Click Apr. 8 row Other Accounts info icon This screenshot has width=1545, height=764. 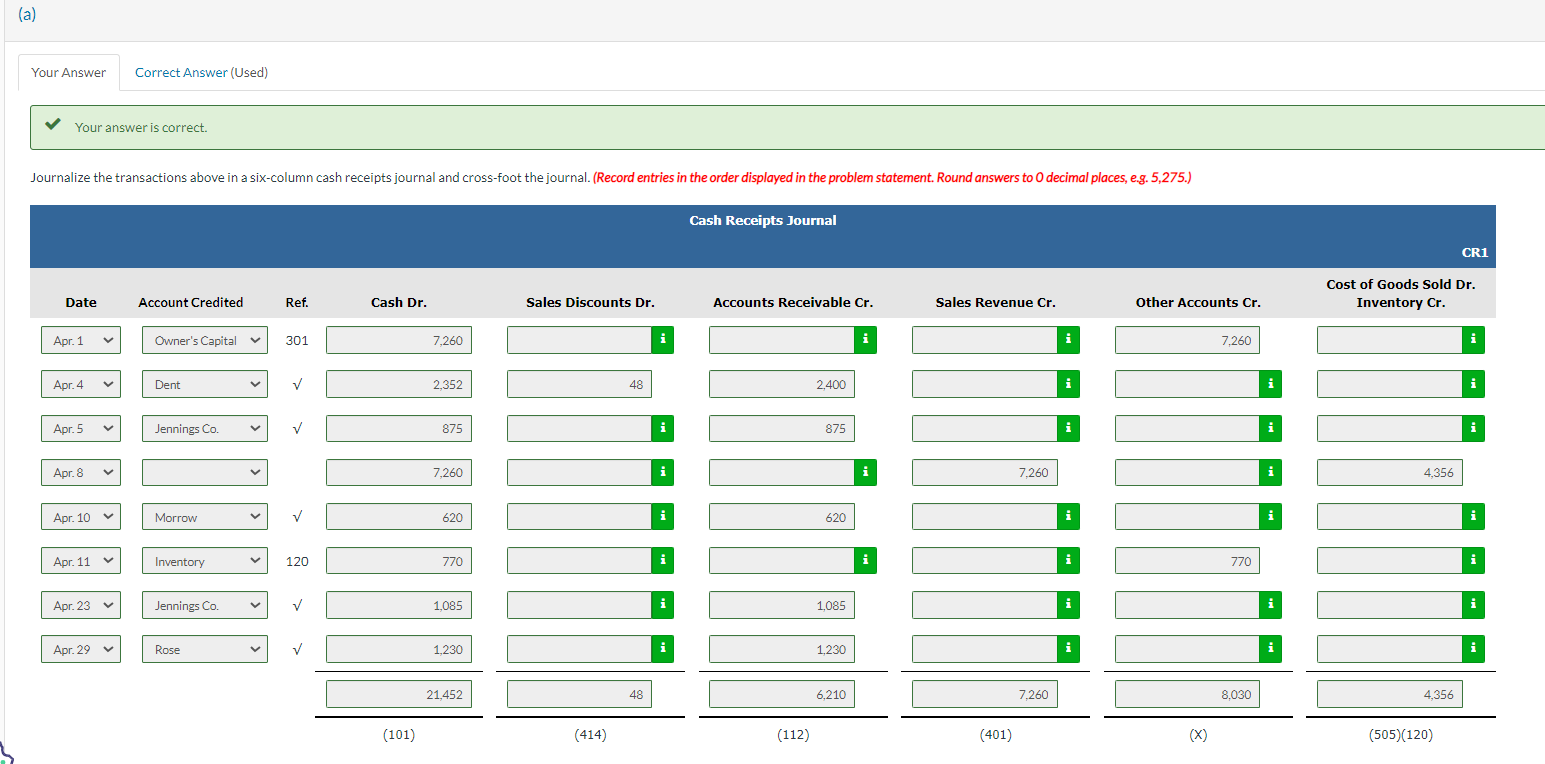(x=1270, y=472)
